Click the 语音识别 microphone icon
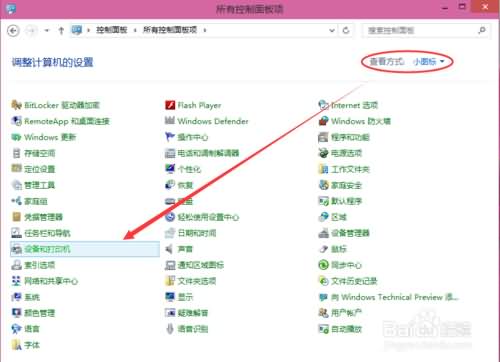Screen dimensions: 500x362 pos(170,329)
